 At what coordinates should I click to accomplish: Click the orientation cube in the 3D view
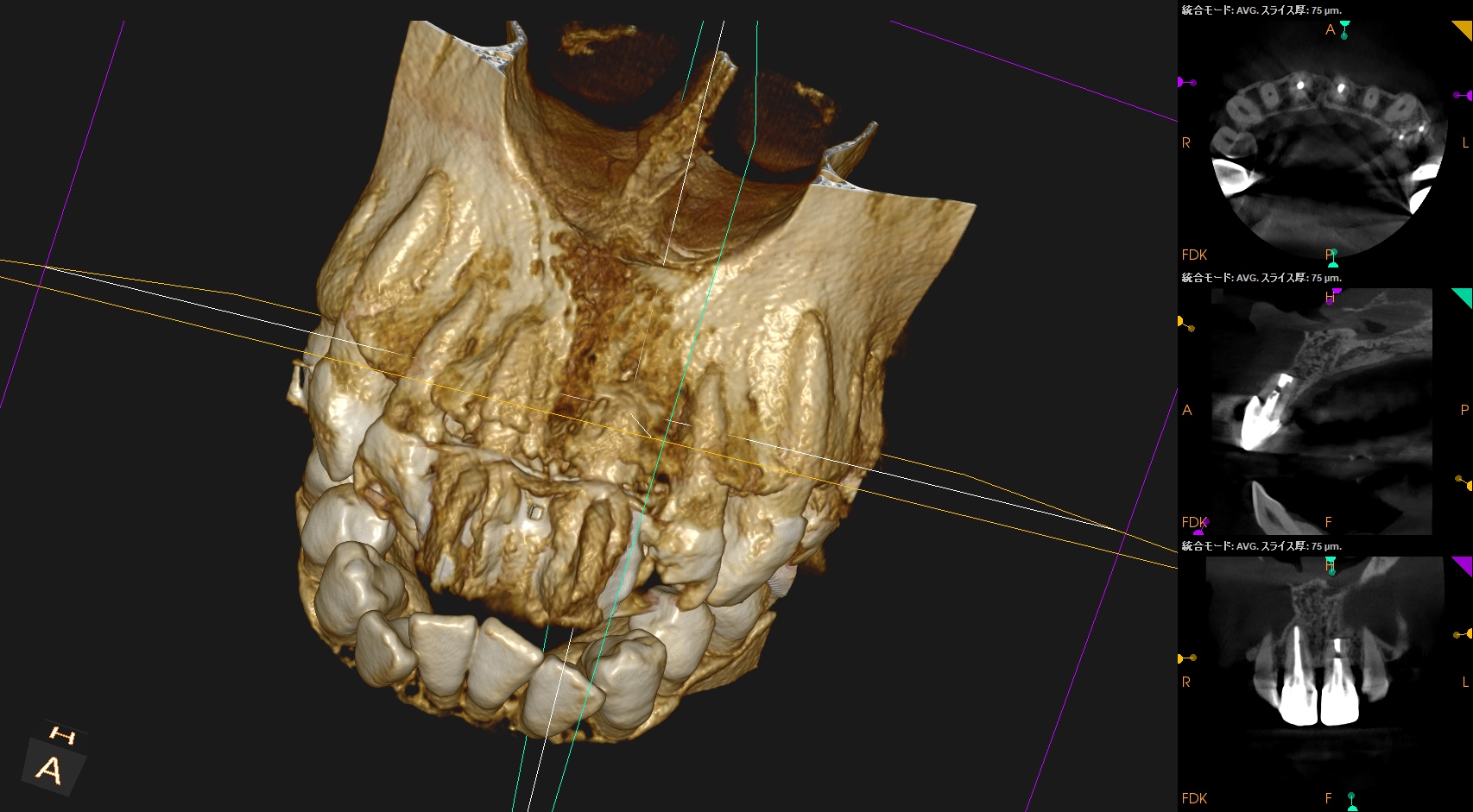coord(54,761)
